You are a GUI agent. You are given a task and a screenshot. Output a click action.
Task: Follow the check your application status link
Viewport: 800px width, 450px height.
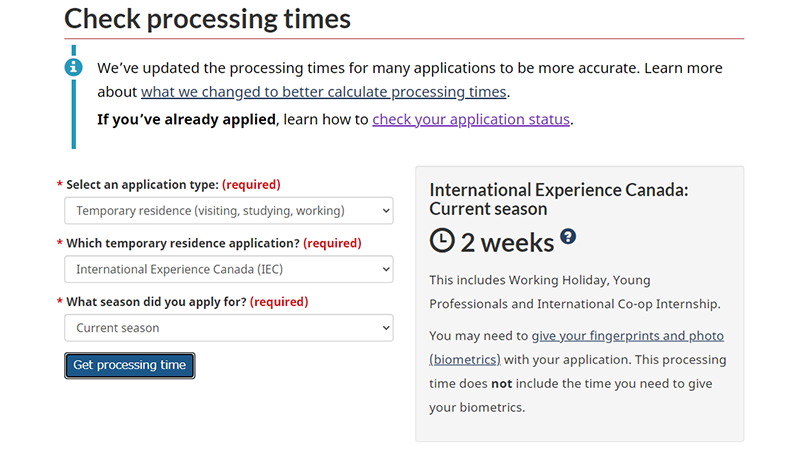(x=471, y=119)
